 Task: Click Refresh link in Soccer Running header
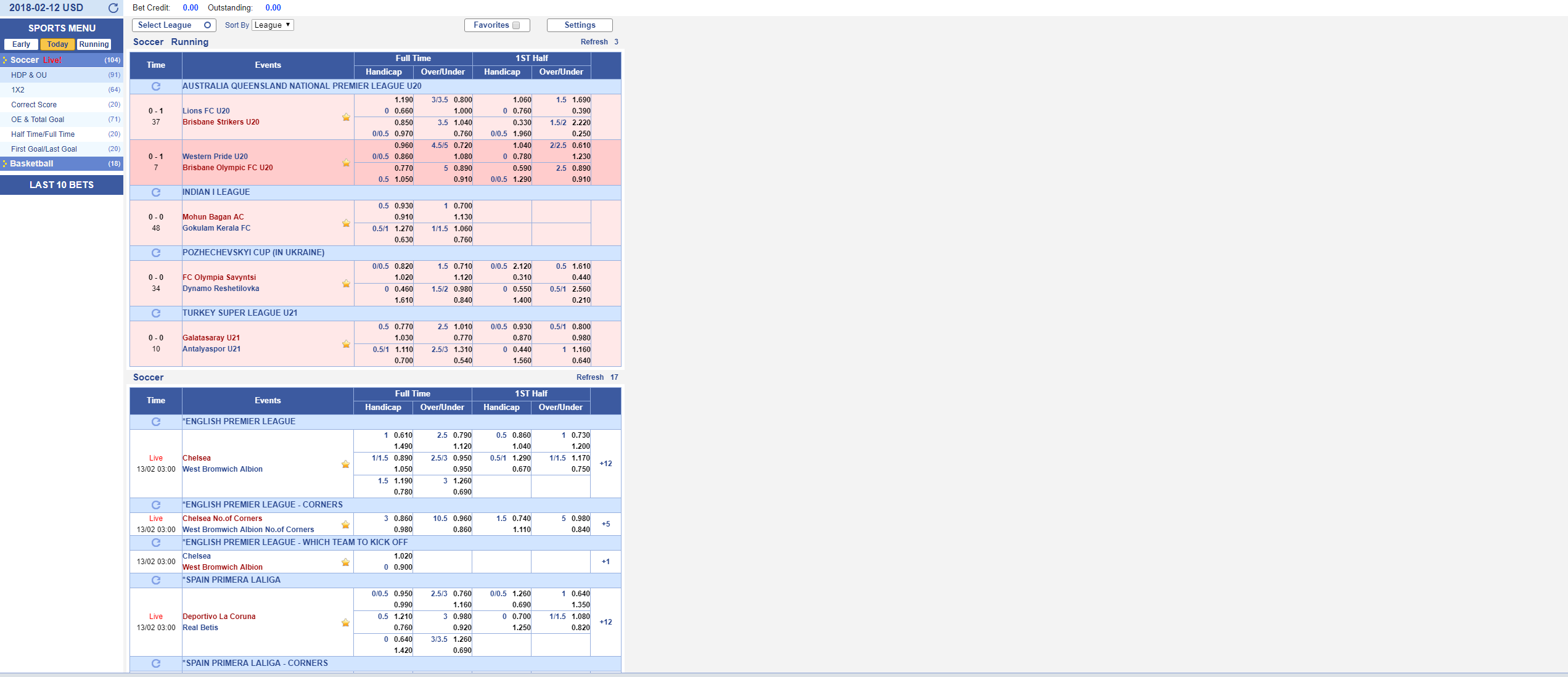coord(594,42)
